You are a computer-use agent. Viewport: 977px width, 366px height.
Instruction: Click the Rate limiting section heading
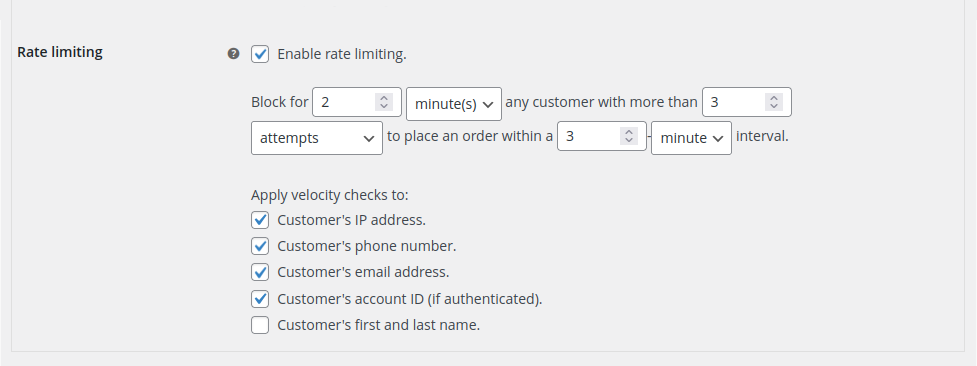[x=60, y=52]
